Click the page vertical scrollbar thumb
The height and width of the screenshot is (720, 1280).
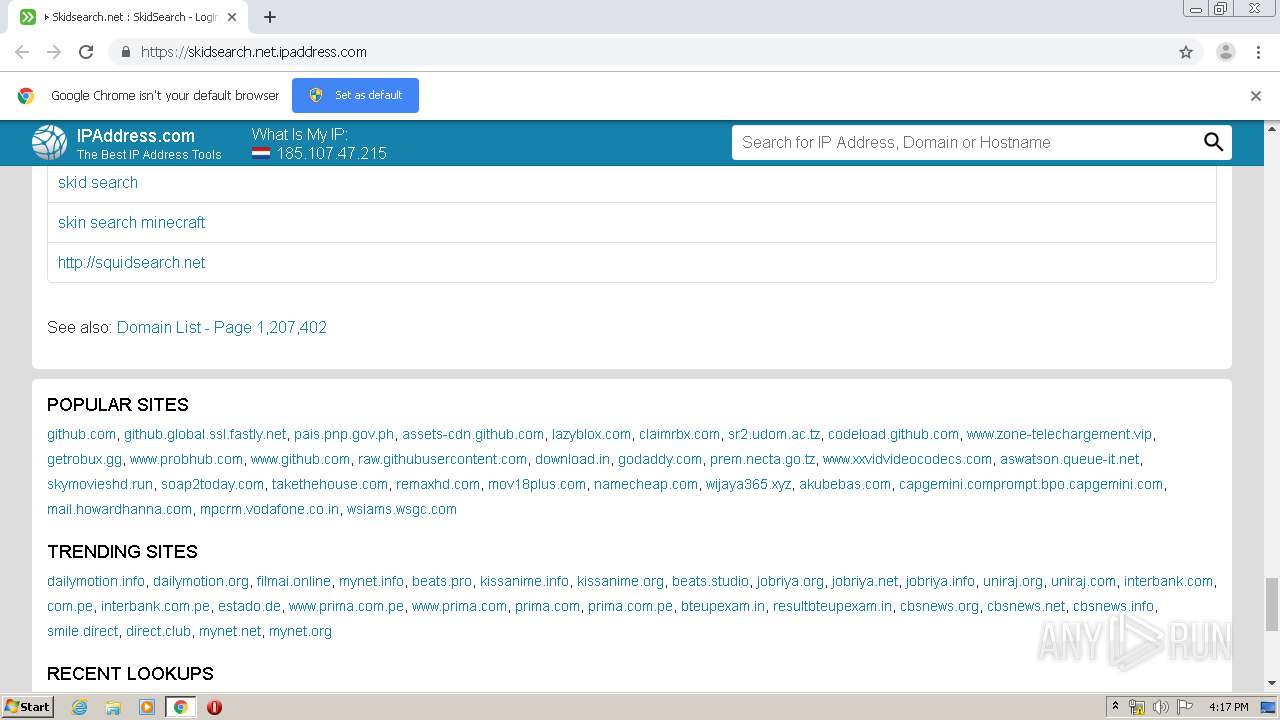pyautogui.click(x=1272, y=604)
